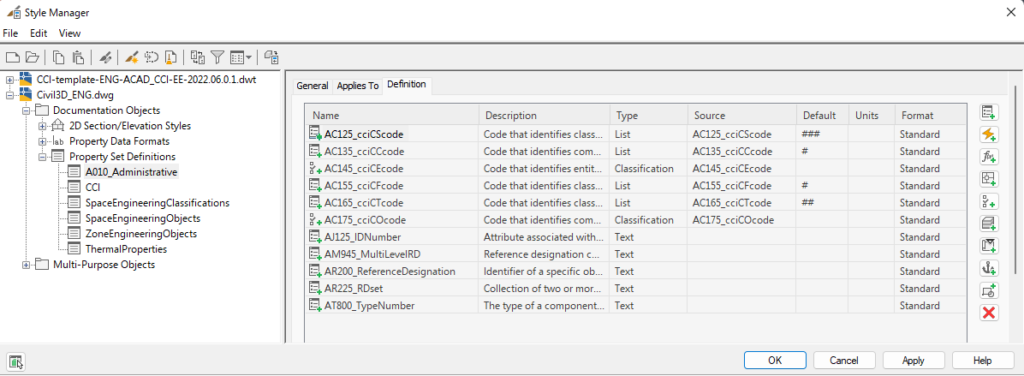Click Add Formula Property Definition fx icon
The width and height of the screenshot is (1024, 376).
click(989, 157)
